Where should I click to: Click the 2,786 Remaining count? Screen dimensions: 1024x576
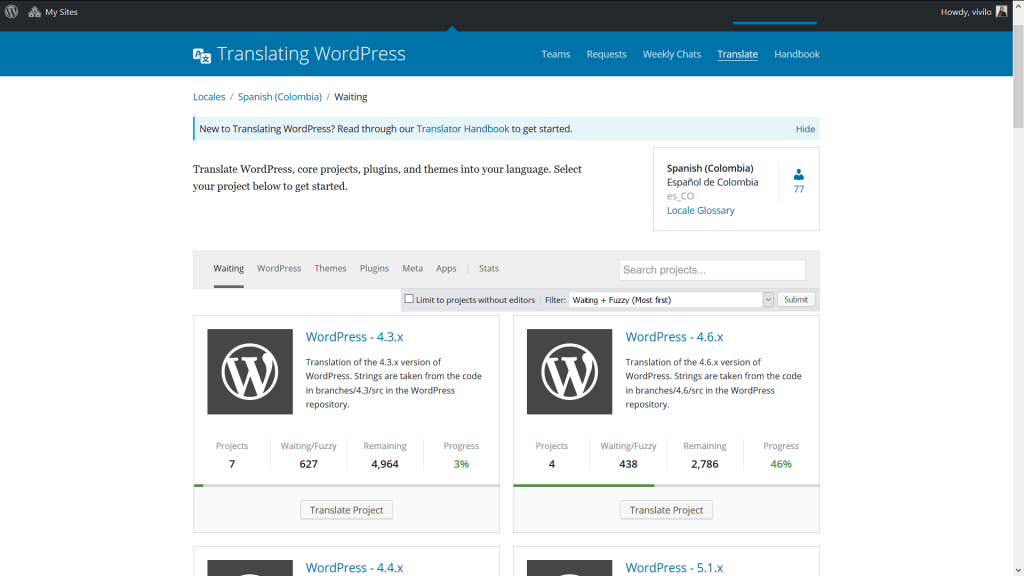(x=705, y=464)
